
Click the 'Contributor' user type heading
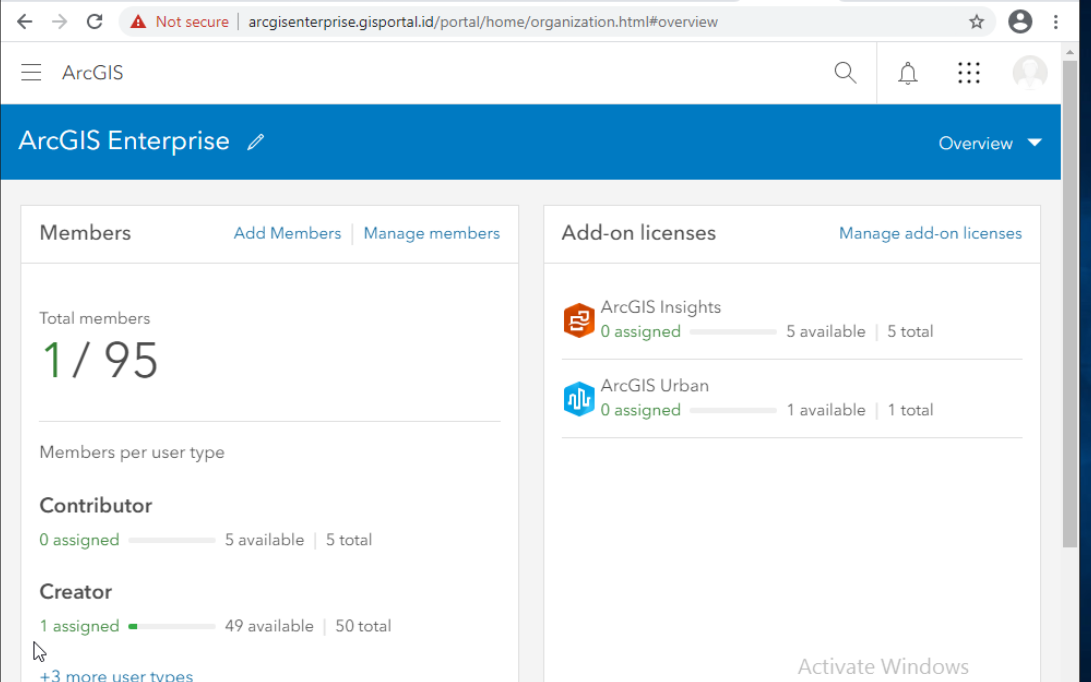(x=95, y=505)
